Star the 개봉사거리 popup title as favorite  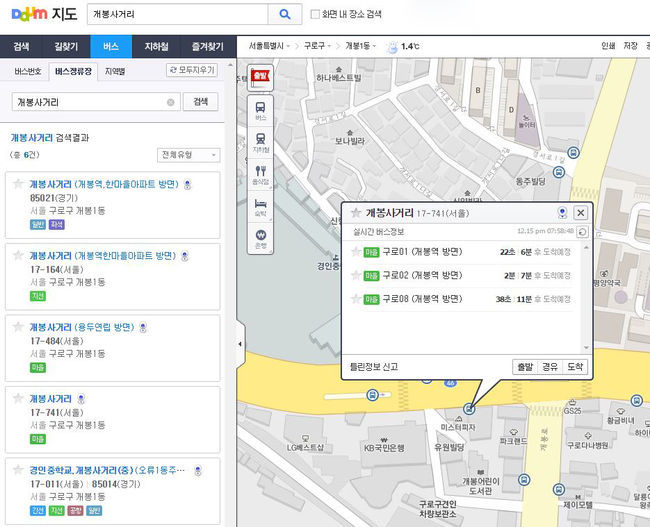355,213
